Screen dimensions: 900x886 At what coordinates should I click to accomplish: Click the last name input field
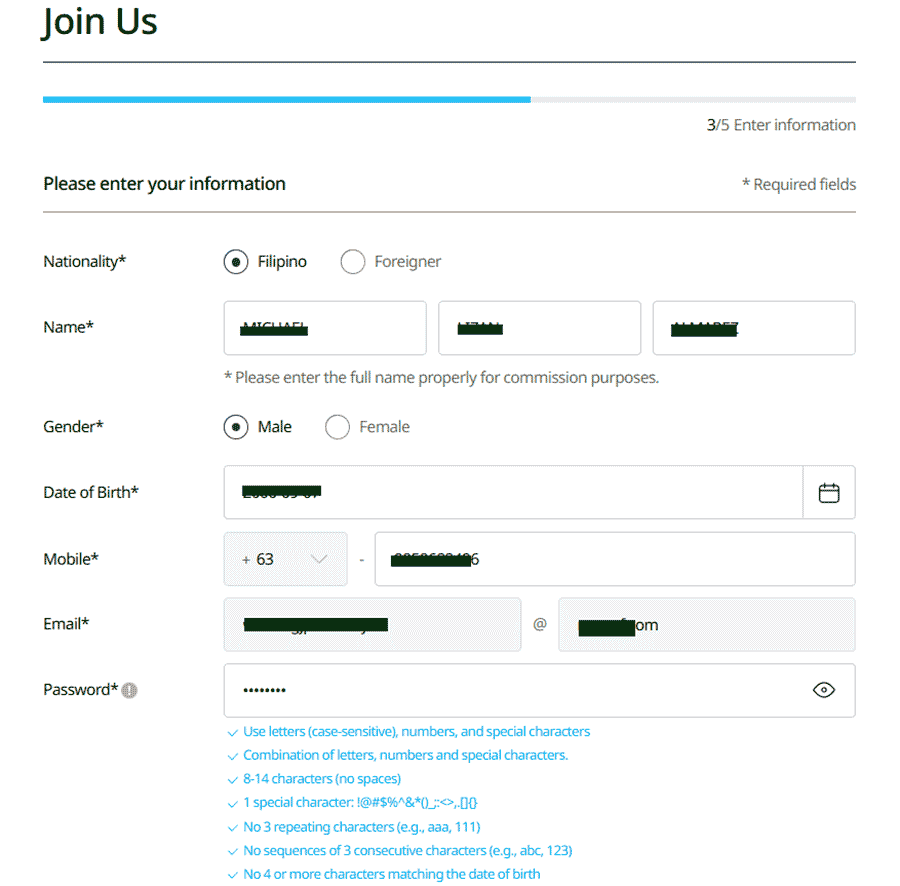coord(754,328)
